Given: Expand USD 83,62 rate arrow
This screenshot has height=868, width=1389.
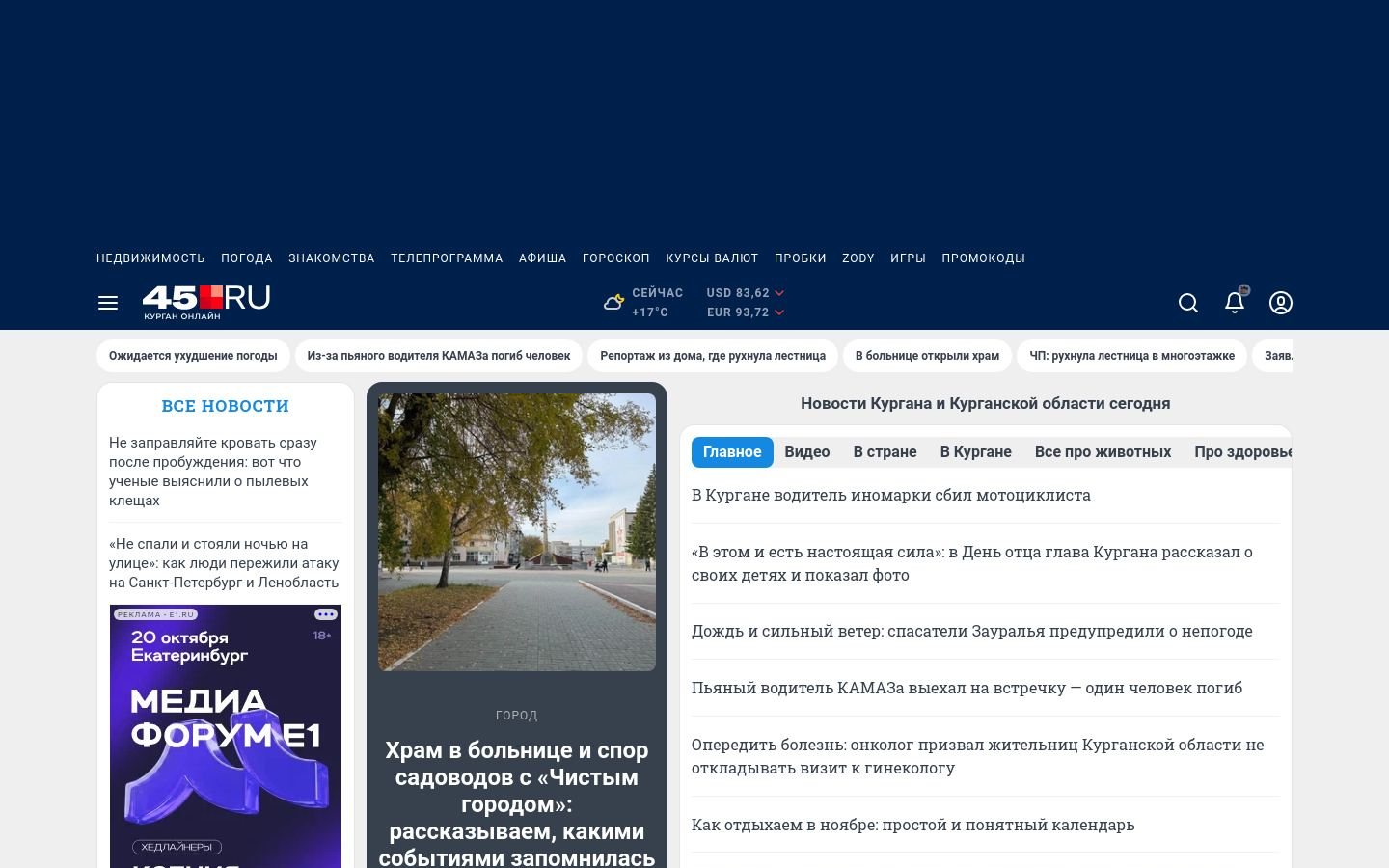Looking at the screenshot, I should 779,293.
